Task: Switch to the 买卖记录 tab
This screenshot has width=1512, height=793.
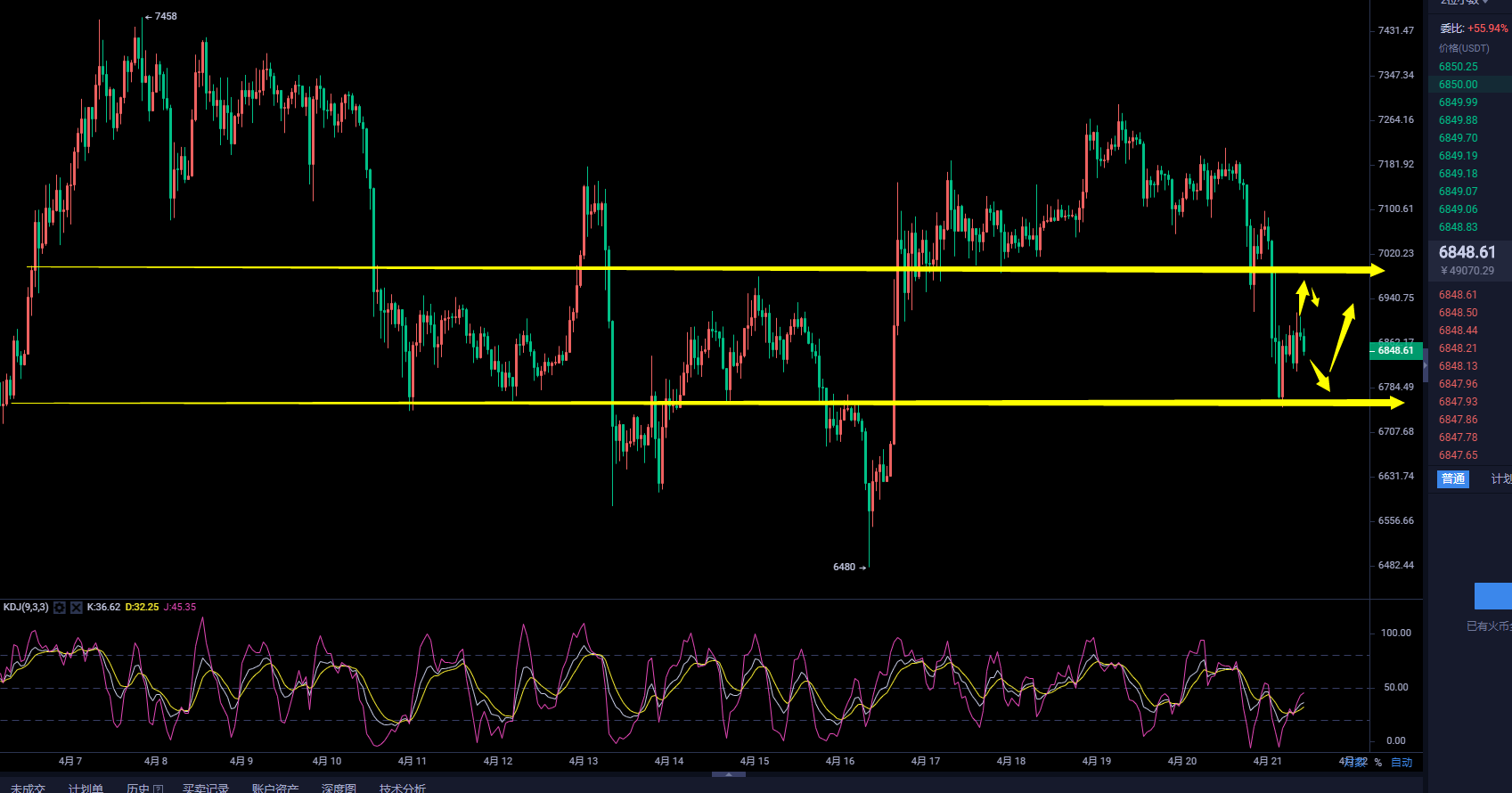Action: point(206,789)
